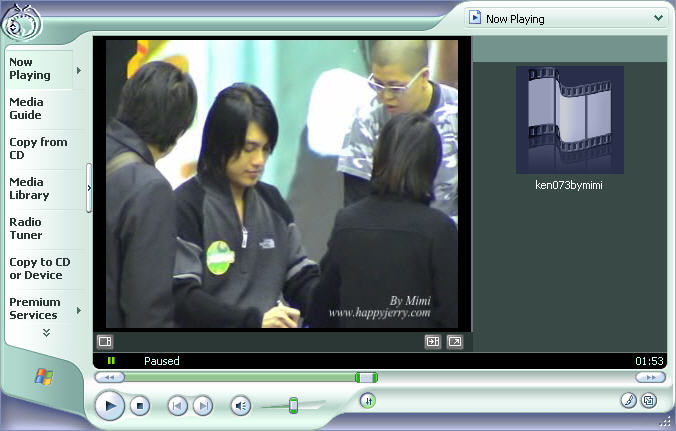676x431 pixels.
Task: Click the Rewind button on seek bar
Action: 110,378
